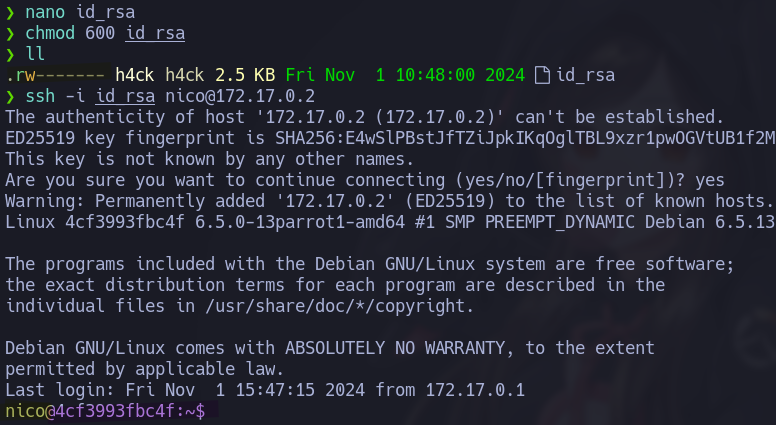The height and width of the screenshot is (425, 776).
Task: Click the prompt arrow before nano command
Action: [x=10, y=11]
